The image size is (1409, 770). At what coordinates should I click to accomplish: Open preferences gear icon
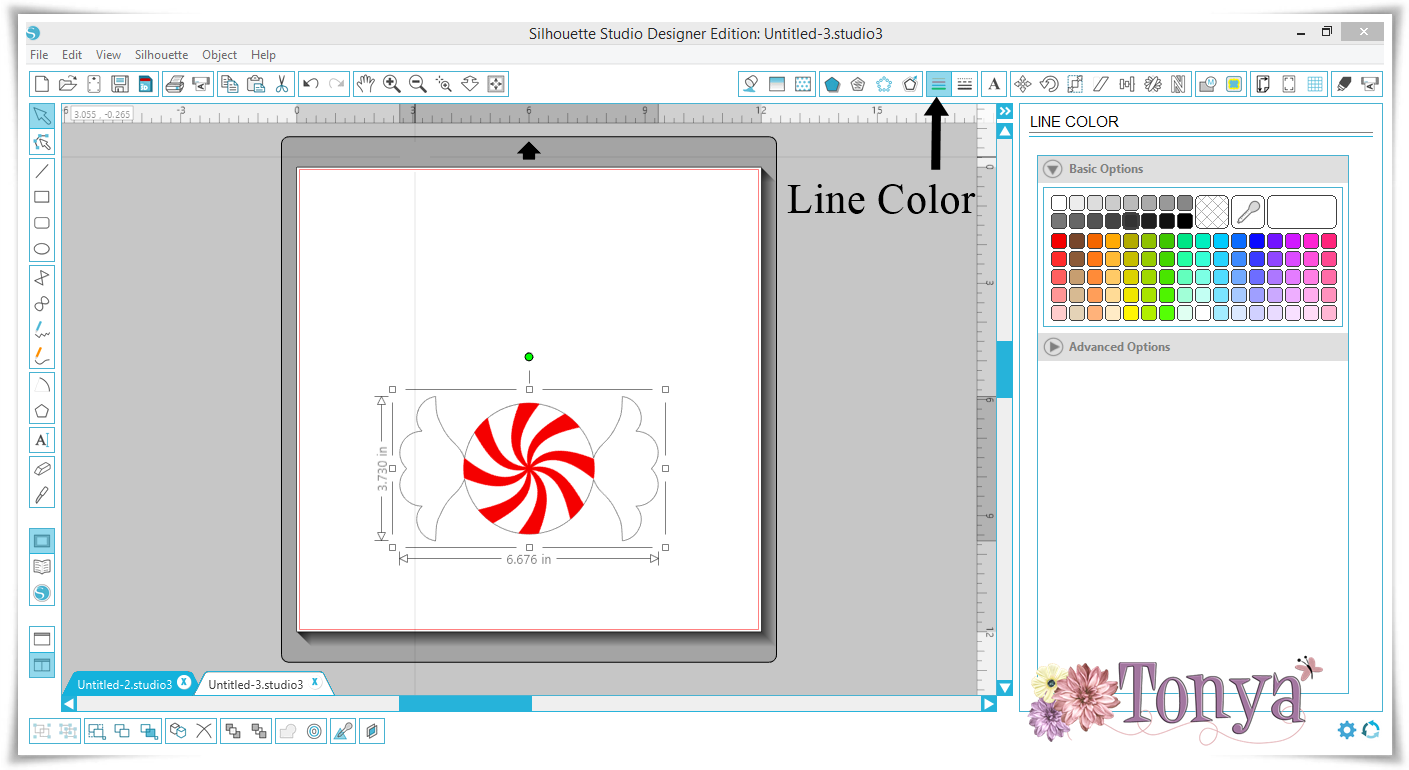[1346, 730]
